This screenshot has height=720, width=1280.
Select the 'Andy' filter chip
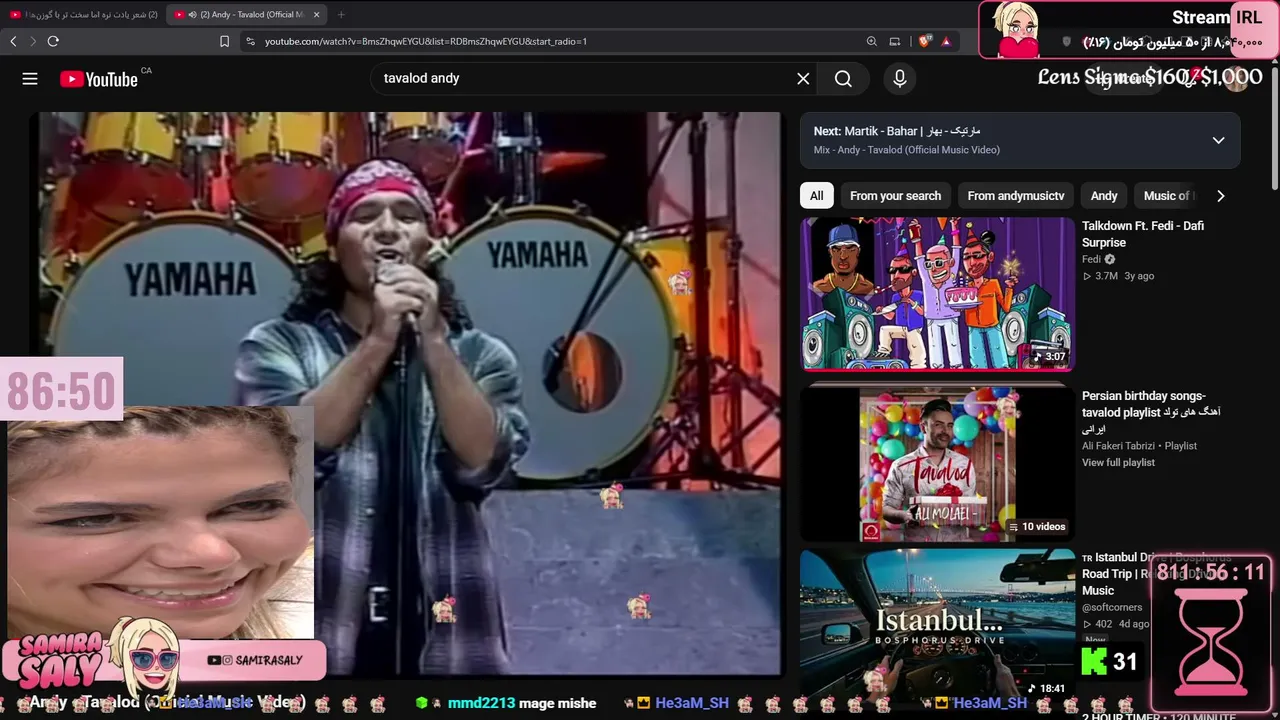click(x=1104, y=196)
